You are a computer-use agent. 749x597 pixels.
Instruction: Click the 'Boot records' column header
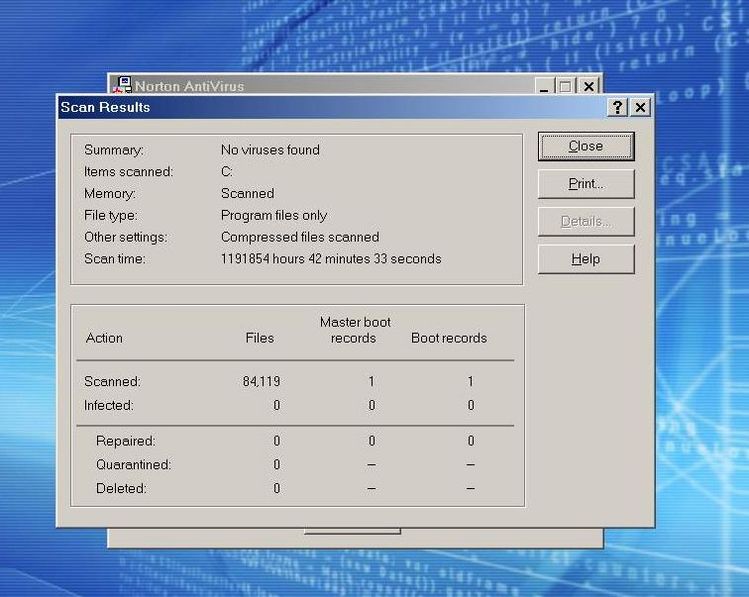[449, 338]
